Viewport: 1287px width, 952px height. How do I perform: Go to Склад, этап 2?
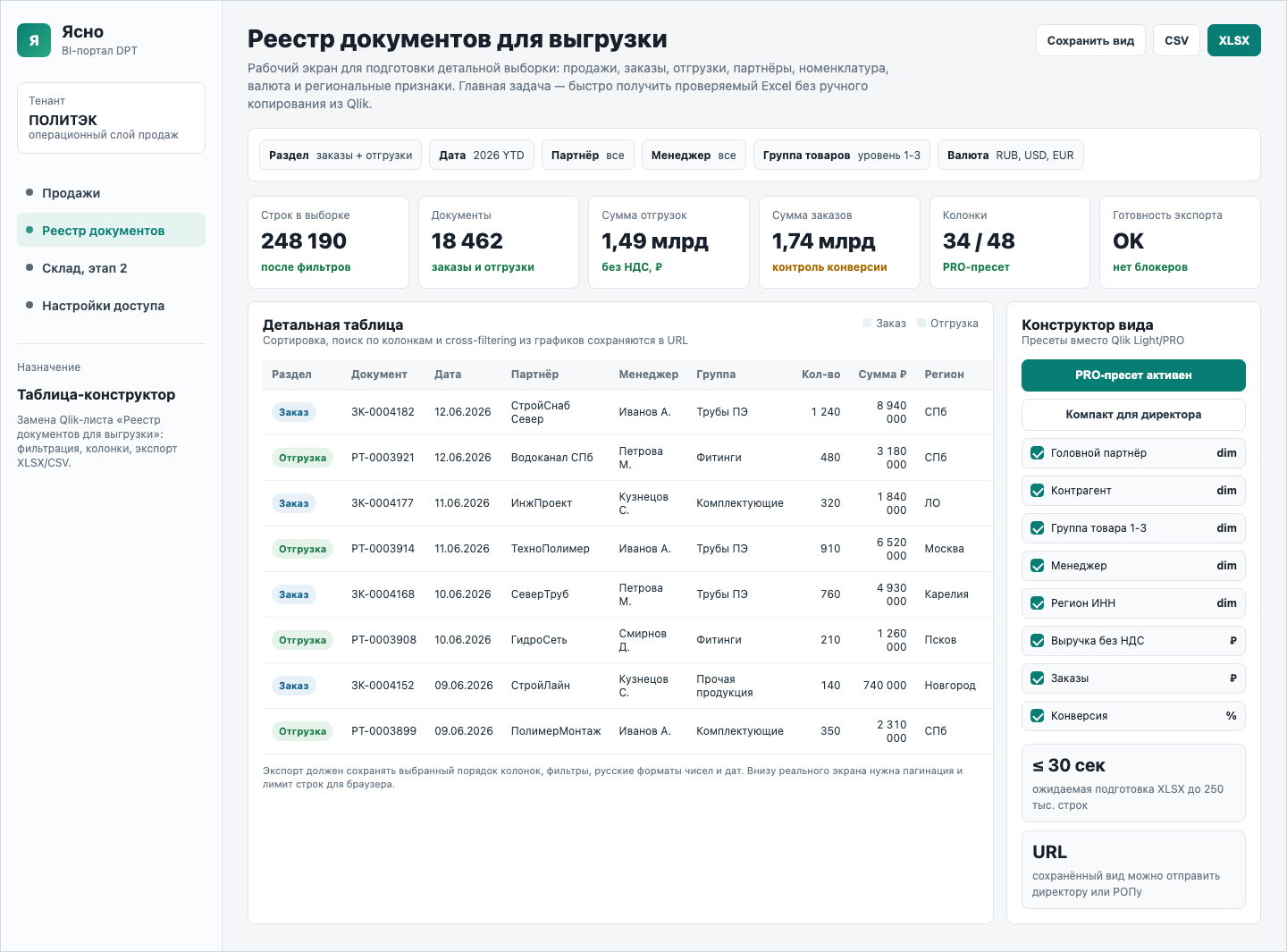pos(111,268)
